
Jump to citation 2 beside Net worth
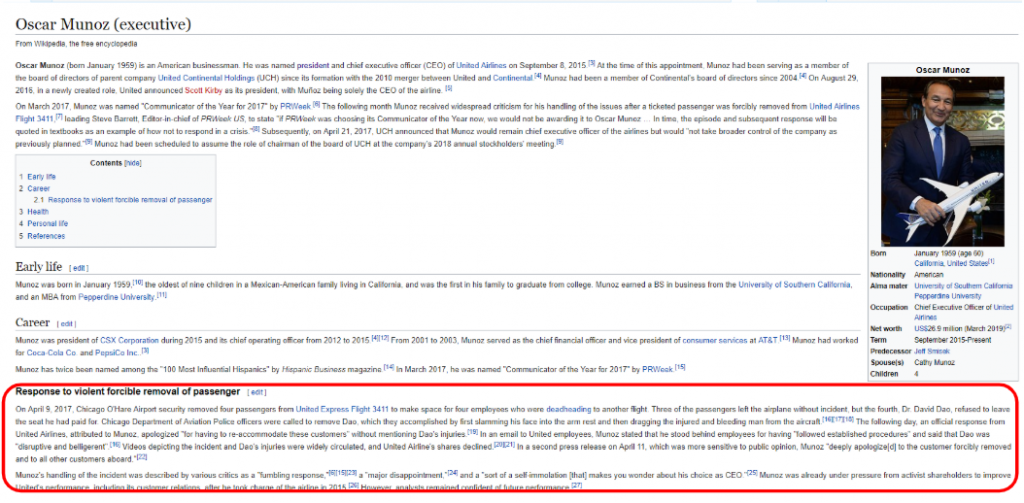pos(1008,327)
